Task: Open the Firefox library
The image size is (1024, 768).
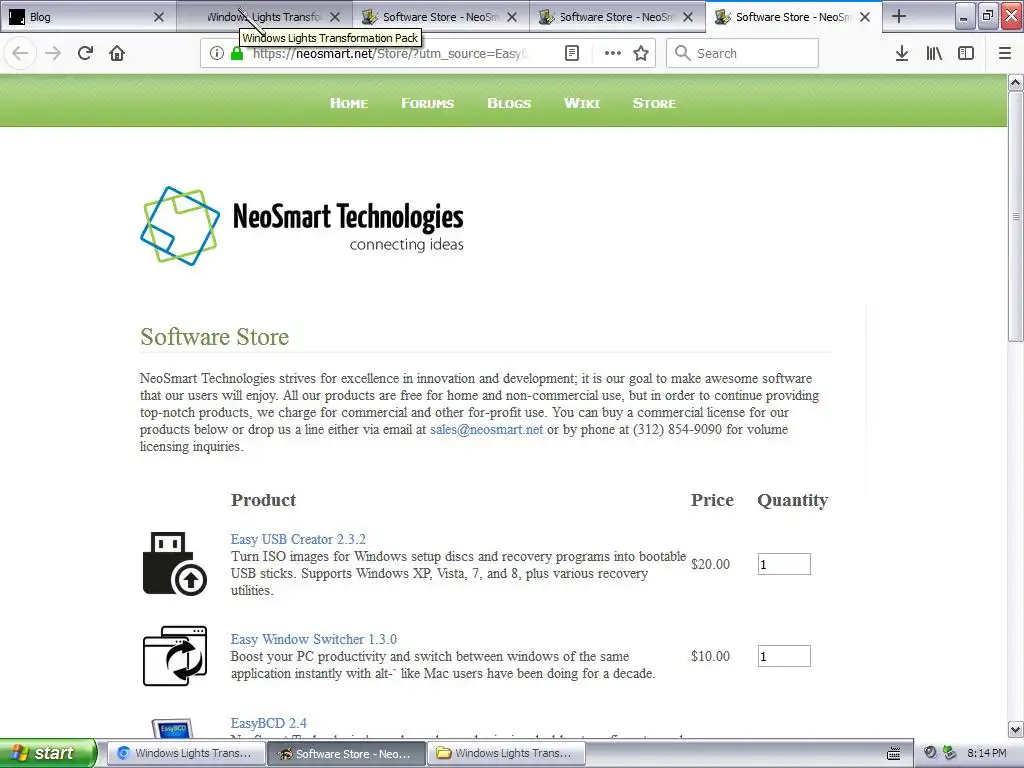Action: pos(934,53)
